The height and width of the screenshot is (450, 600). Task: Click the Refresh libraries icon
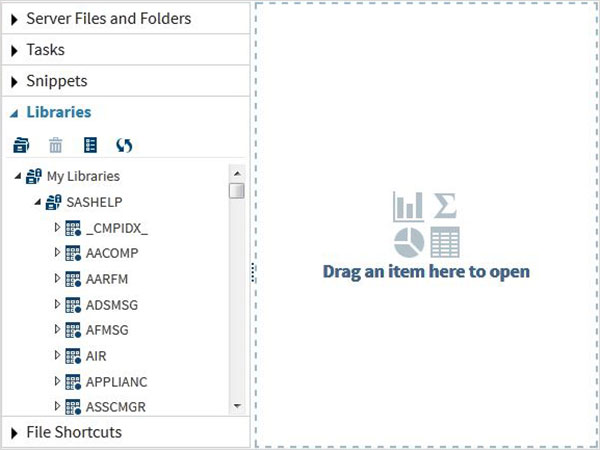[x=124, y=145]
